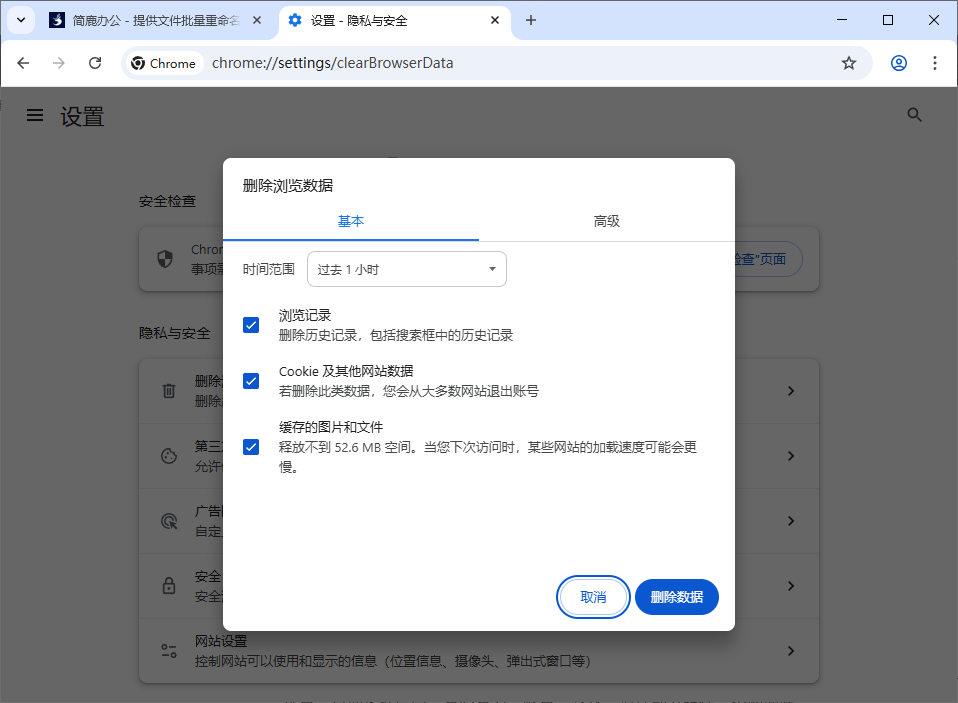Expand the 网站设置 row chevron
This screenshot has height=703, width=958.
pyautogui.click(x=791, y=650)
